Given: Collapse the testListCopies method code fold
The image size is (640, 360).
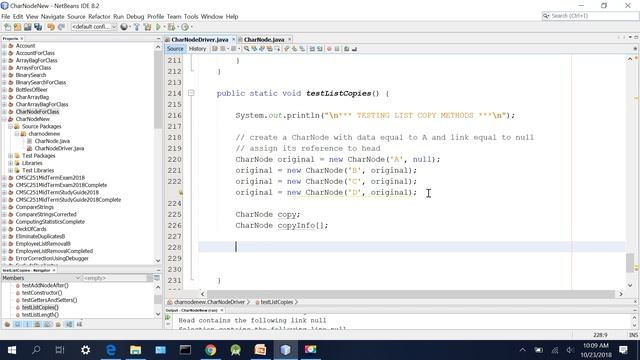Looking at the screenshot, I should (x=191, y=93).
